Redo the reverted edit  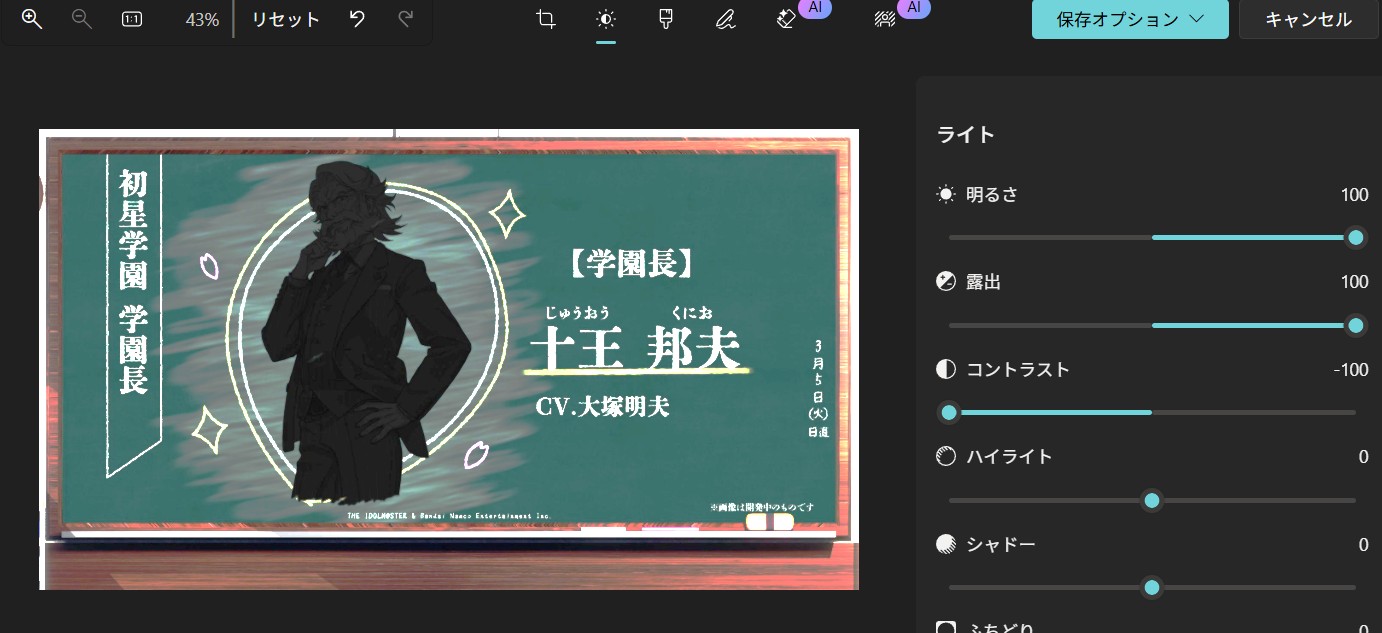(406, 19)
